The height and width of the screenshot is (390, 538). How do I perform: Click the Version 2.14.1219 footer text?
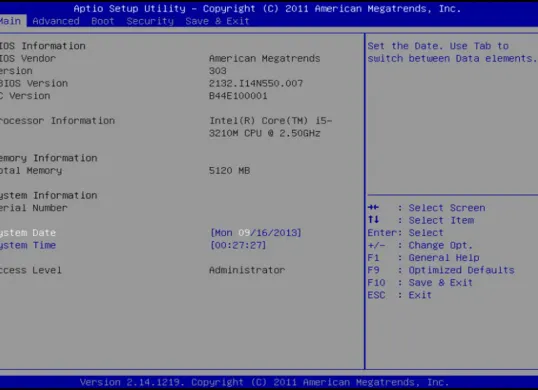coord(264,382)
